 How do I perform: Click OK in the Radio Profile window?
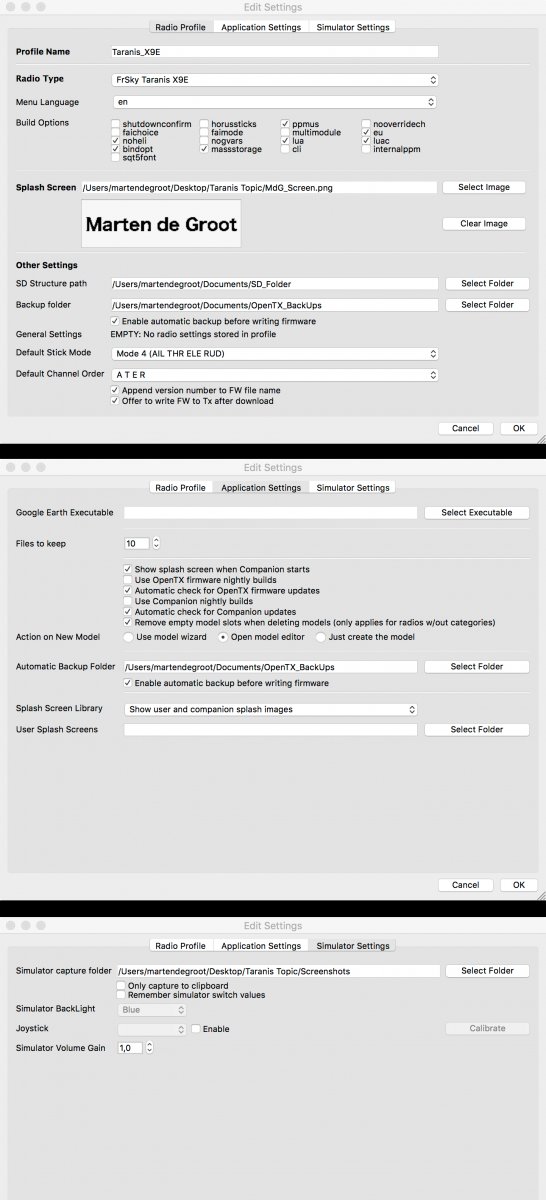click(x=518, y=428)
